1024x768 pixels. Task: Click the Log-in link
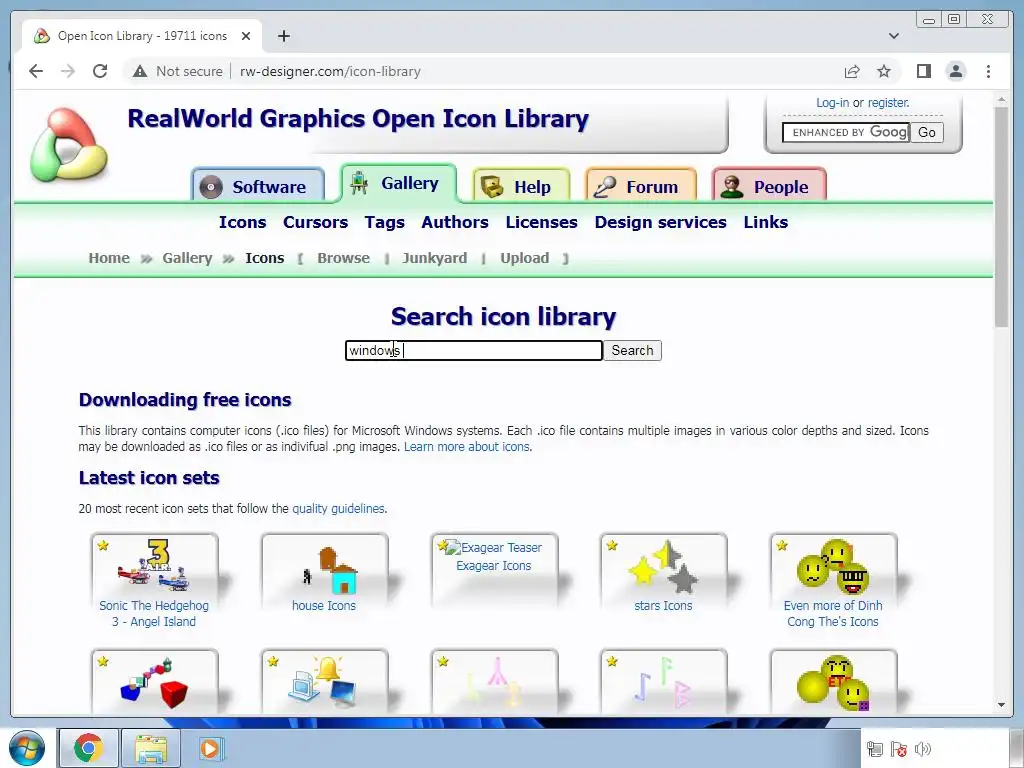click(x=833, y=103)
